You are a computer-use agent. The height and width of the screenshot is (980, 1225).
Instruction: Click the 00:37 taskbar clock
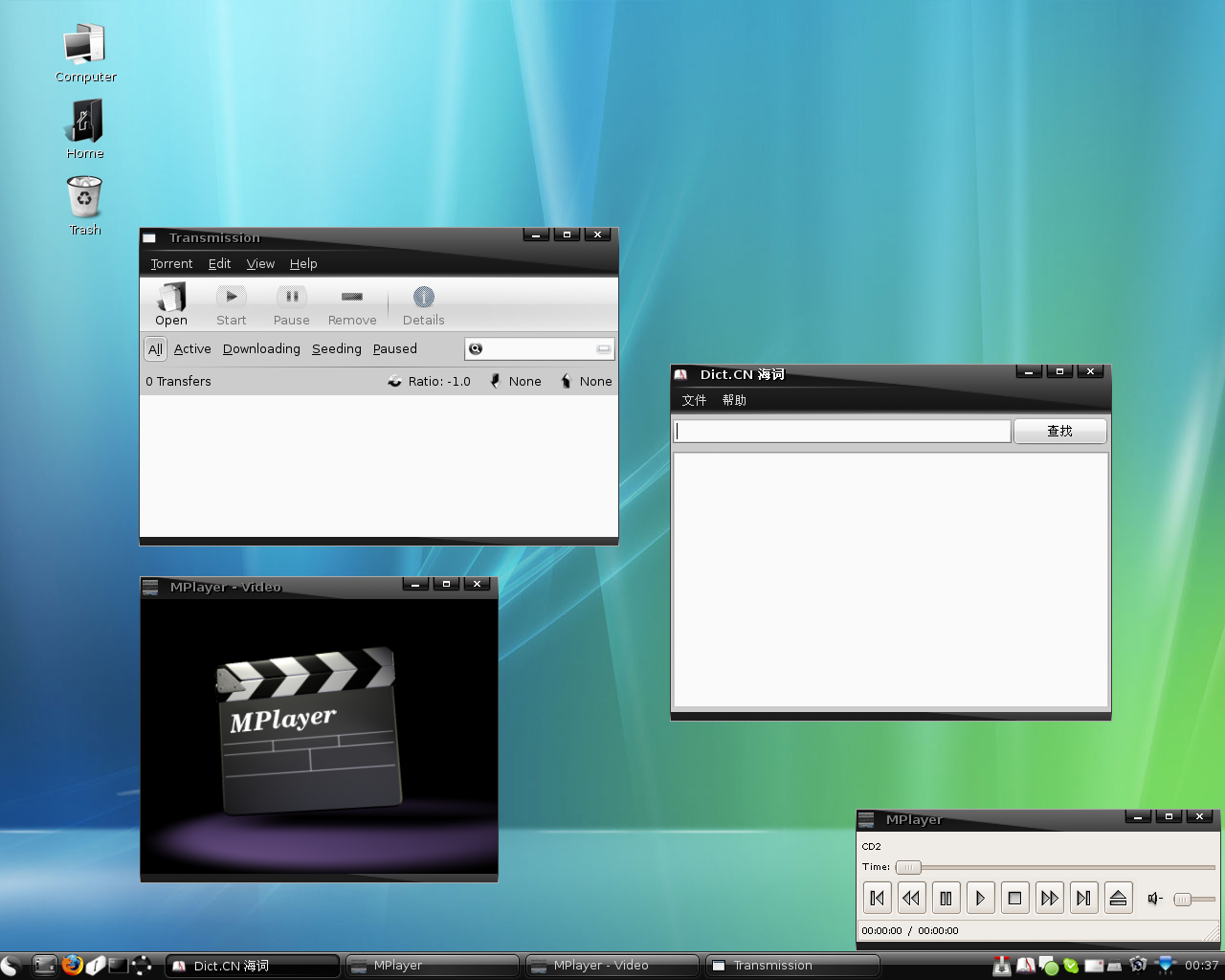coord(1202,966)
